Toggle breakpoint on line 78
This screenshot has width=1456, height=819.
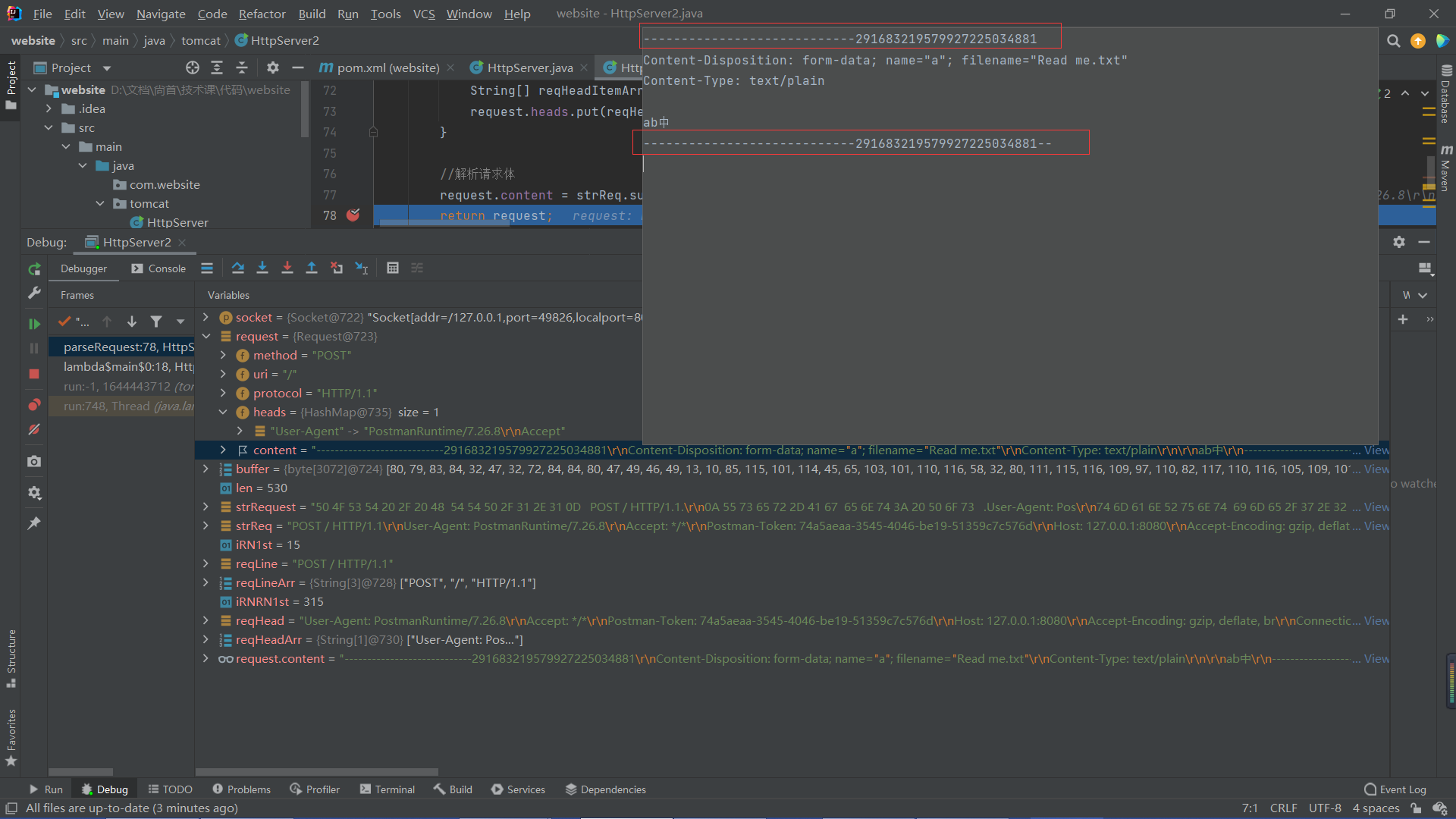353,215
